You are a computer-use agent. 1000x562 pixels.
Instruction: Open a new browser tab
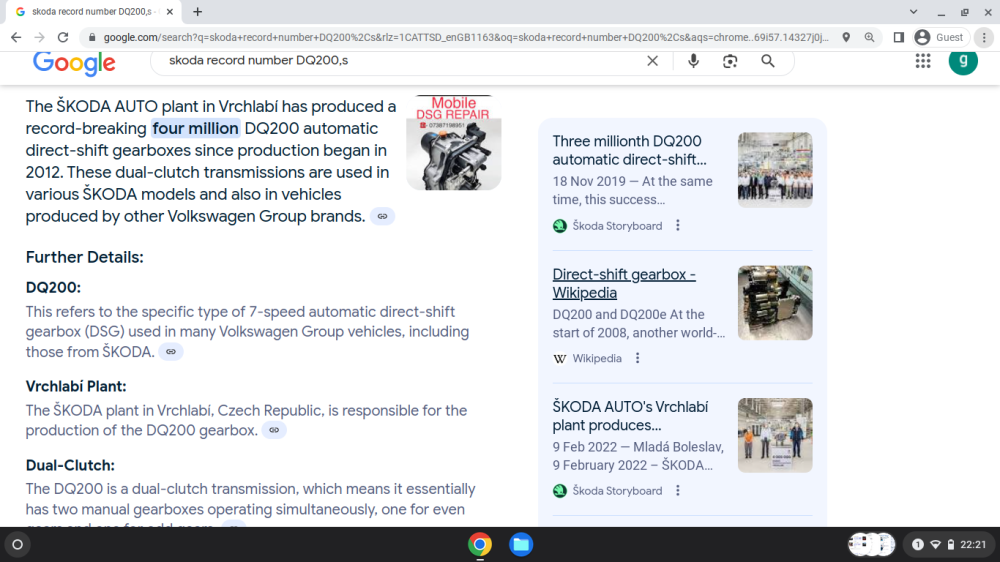198,11
